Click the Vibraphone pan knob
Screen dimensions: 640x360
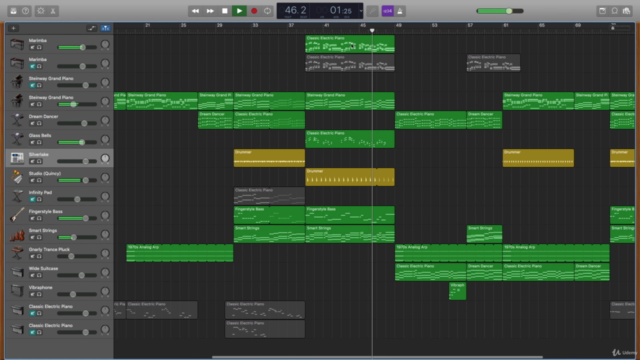point(105,291)
